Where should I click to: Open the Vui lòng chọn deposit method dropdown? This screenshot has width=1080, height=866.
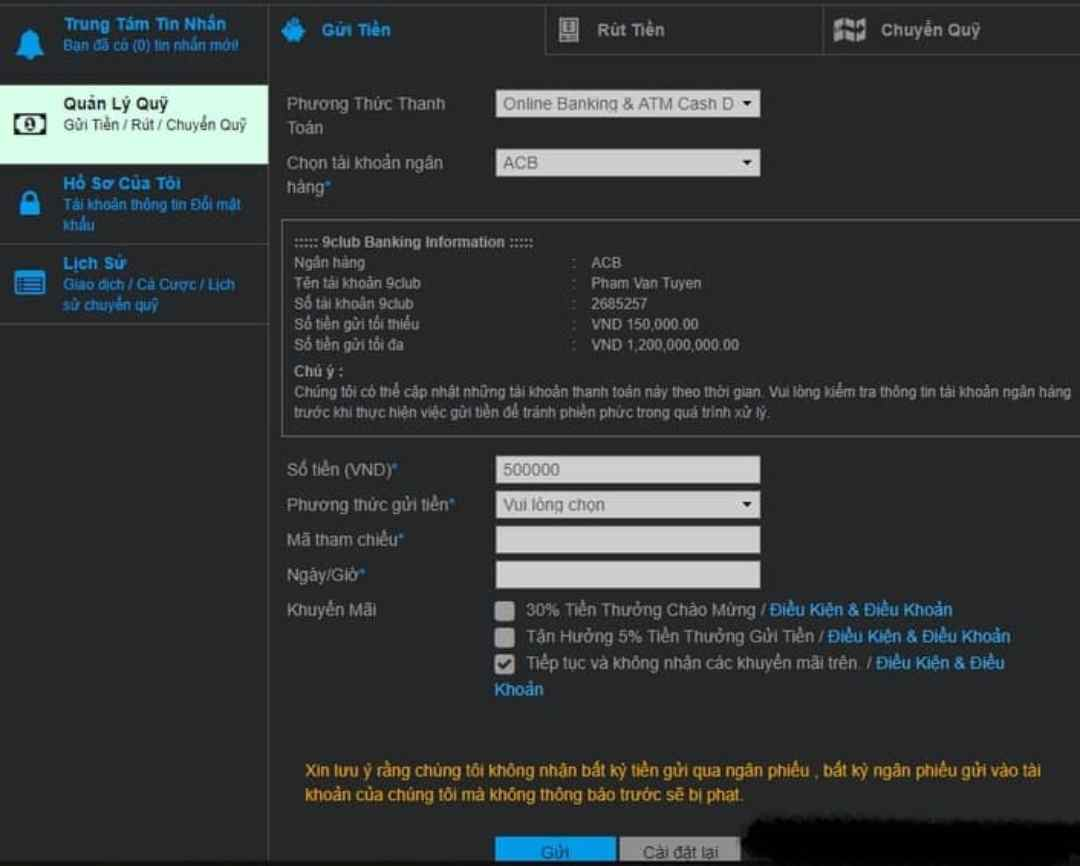627,505
